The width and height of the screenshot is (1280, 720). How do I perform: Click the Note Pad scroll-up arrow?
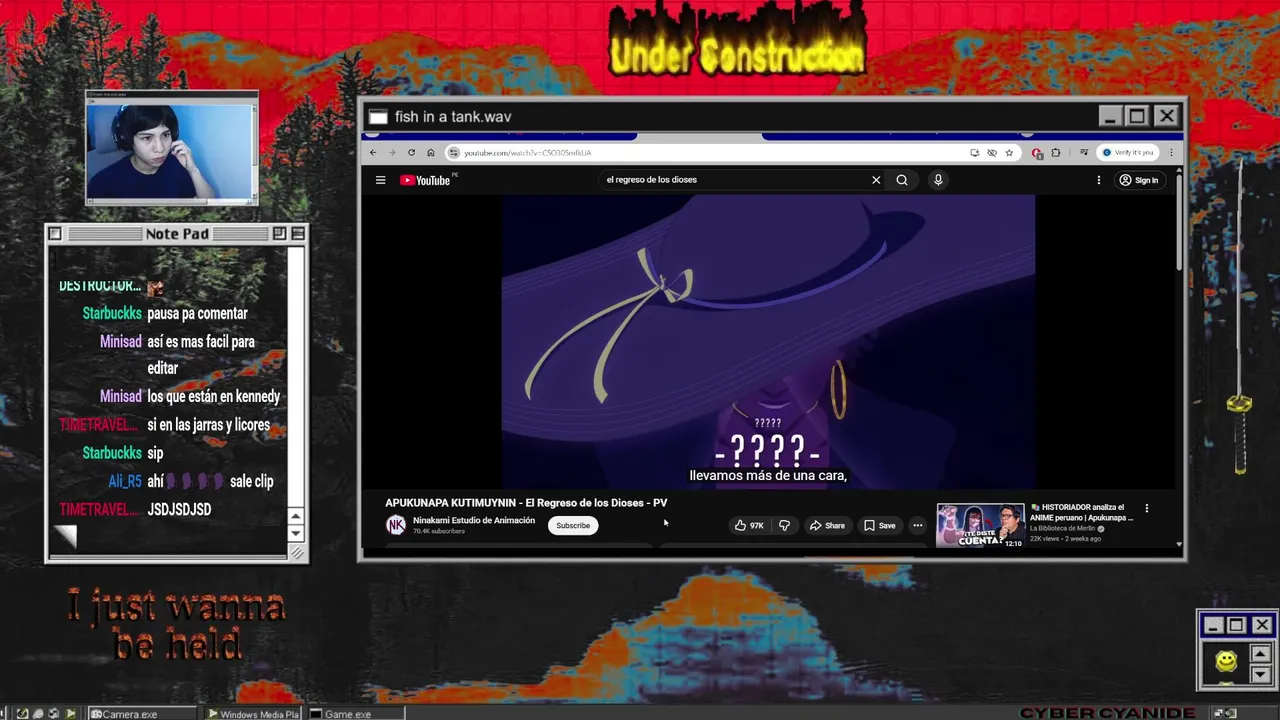(x=296, y=516)
